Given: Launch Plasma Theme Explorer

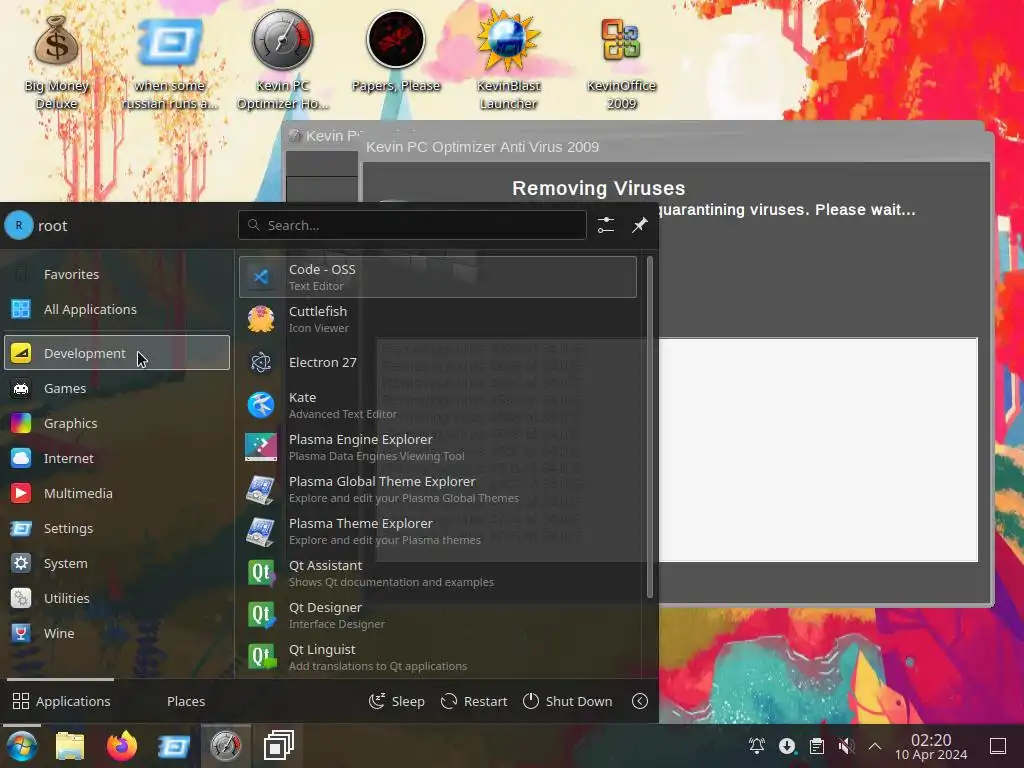Looking at the screenshot, I should (x=438, y=531).
